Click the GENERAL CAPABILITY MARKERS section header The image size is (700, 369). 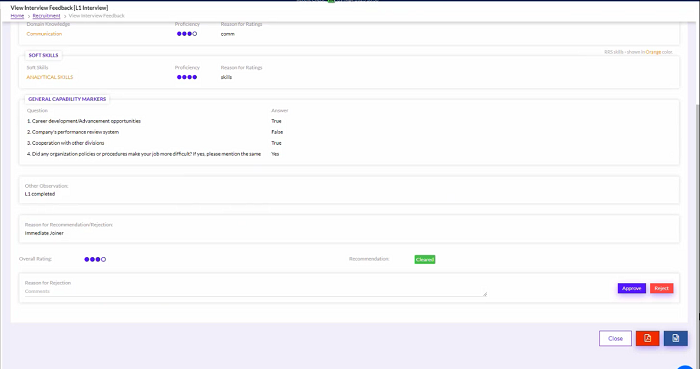tap(67, 99)
